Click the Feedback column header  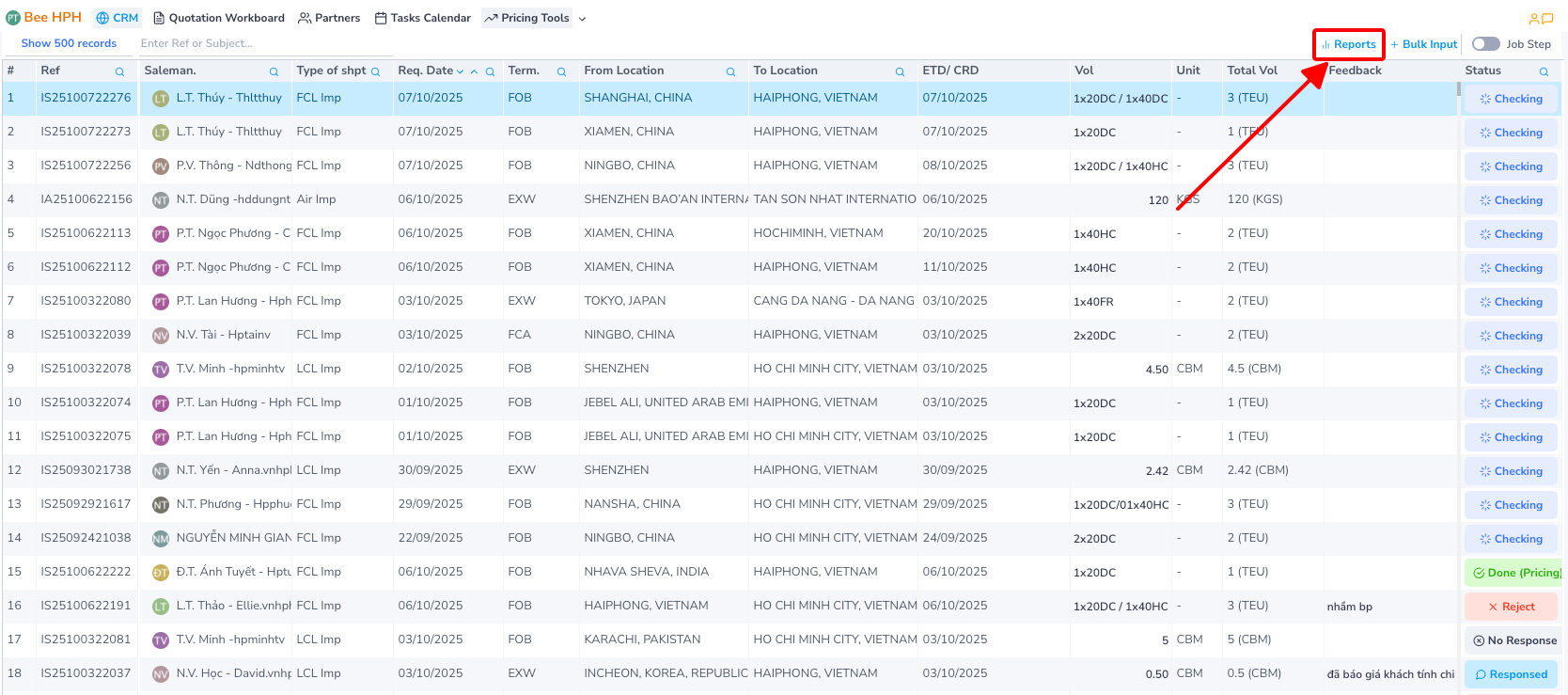click(1355, 71)
